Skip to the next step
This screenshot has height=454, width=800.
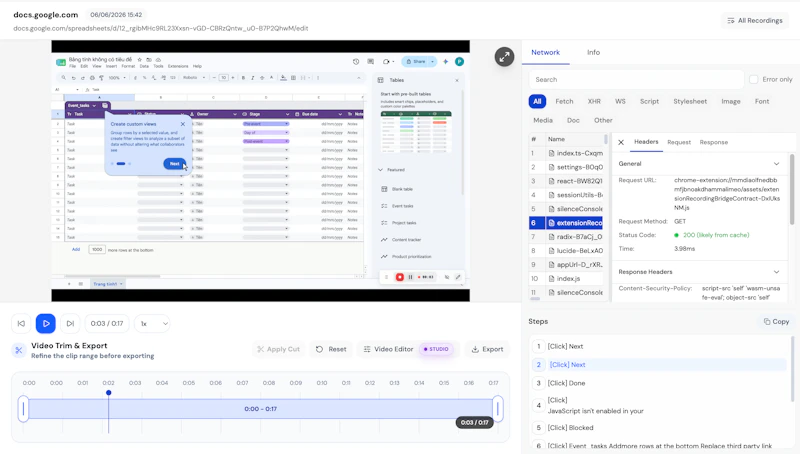[70, 323]
